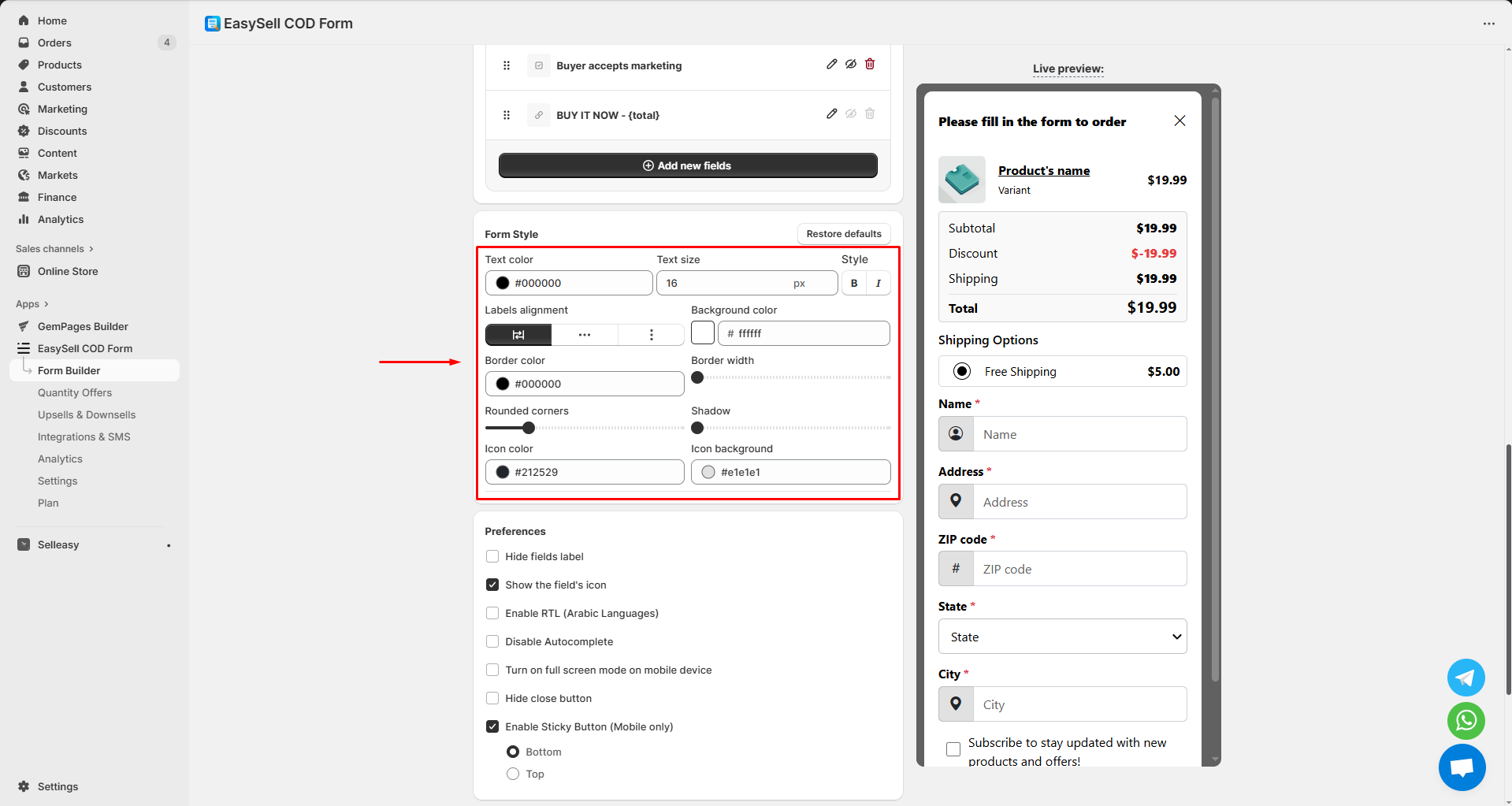Click the Text color black swatch
Screen dimensions: 1512x806
(x=503, y=284)
